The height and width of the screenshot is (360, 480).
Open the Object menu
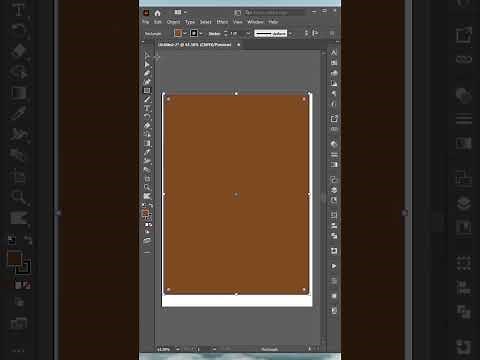pos(173,22)
